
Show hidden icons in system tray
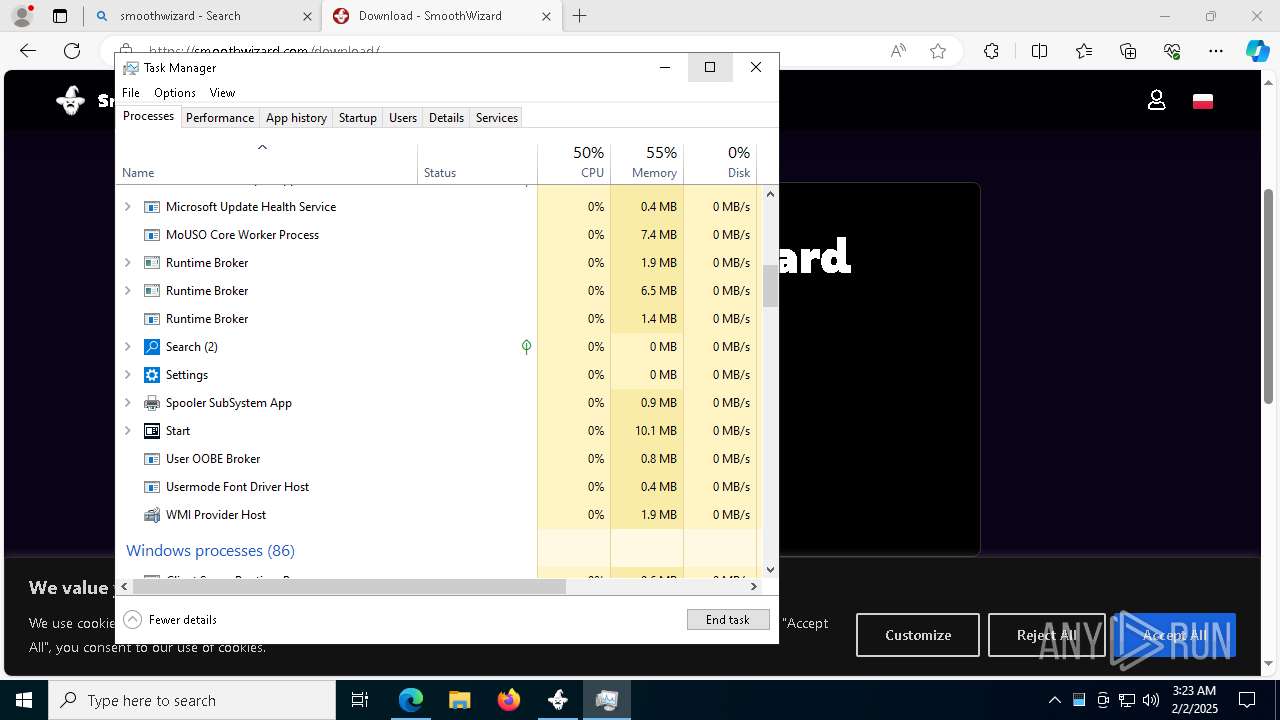coord(1054,700)
